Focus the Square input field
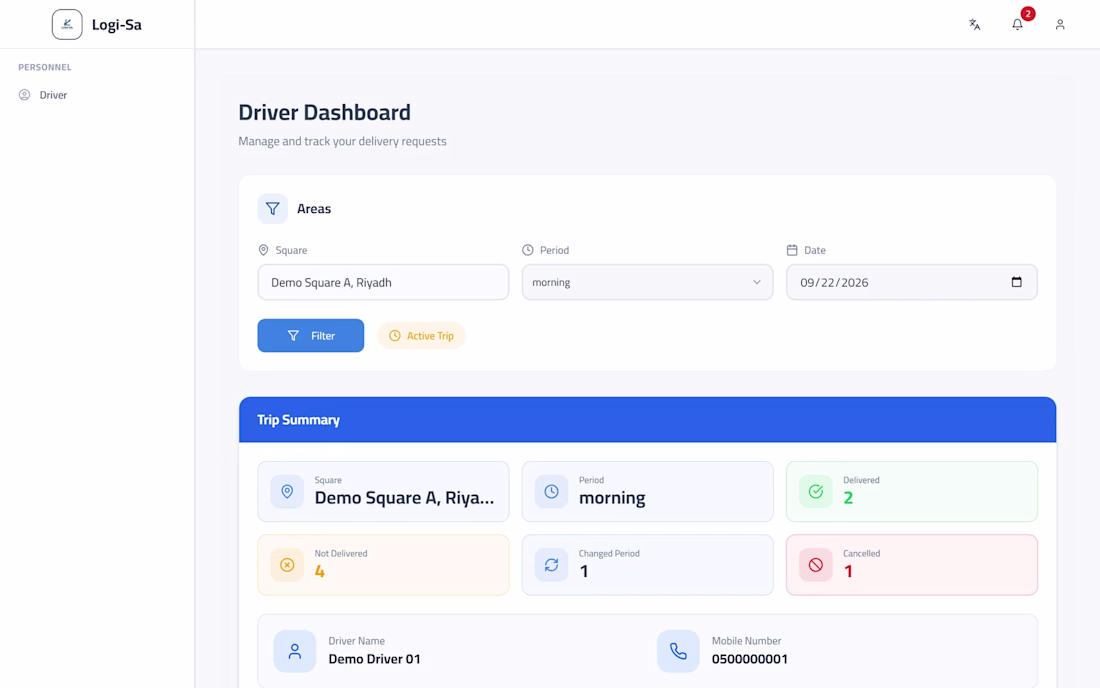This screenshot has width=1100, height=688. tap(383, 282)
